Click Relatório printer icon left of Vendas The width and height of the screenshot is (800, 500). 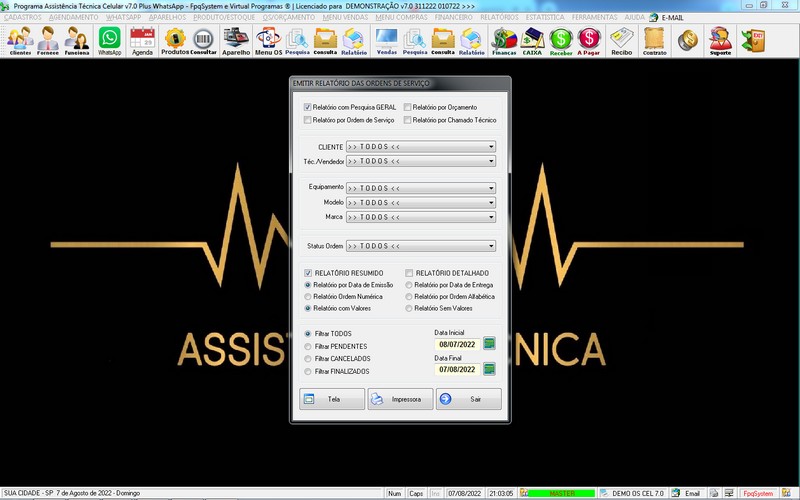point(354,41)
